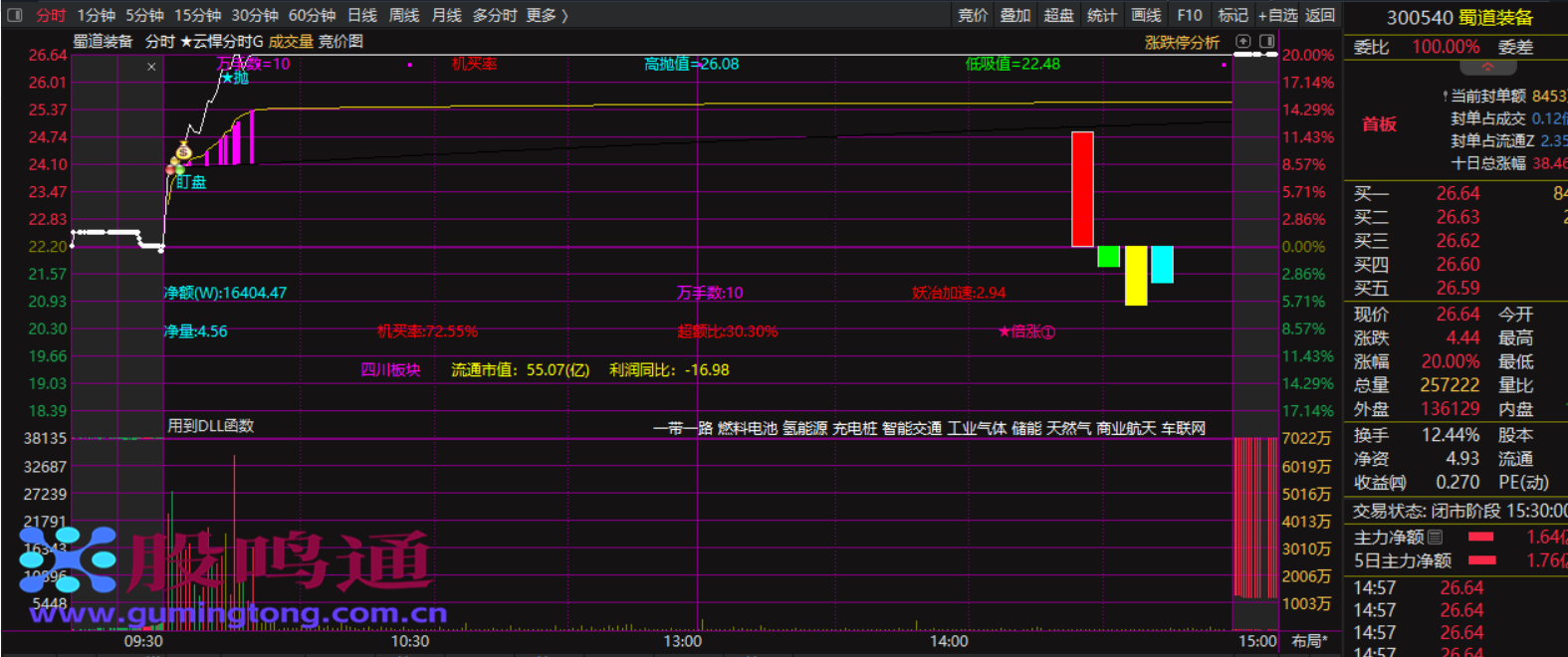The width and height of the screenshot is (1568, 657).
Task: Toggle the left sidebar panel icon
Action: 15,15
